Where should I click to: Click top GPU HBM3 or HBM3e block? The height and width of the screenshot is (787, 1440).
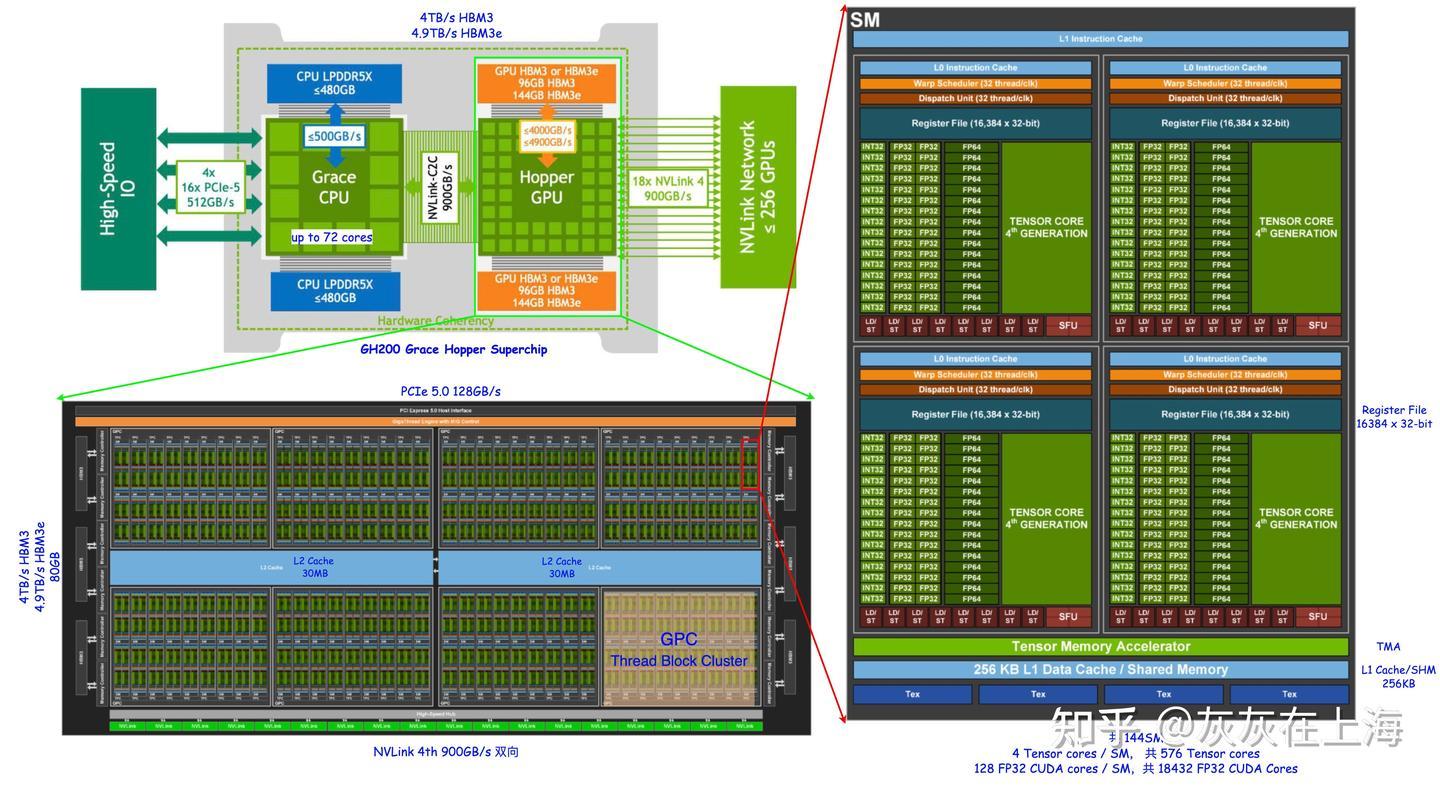546,82
